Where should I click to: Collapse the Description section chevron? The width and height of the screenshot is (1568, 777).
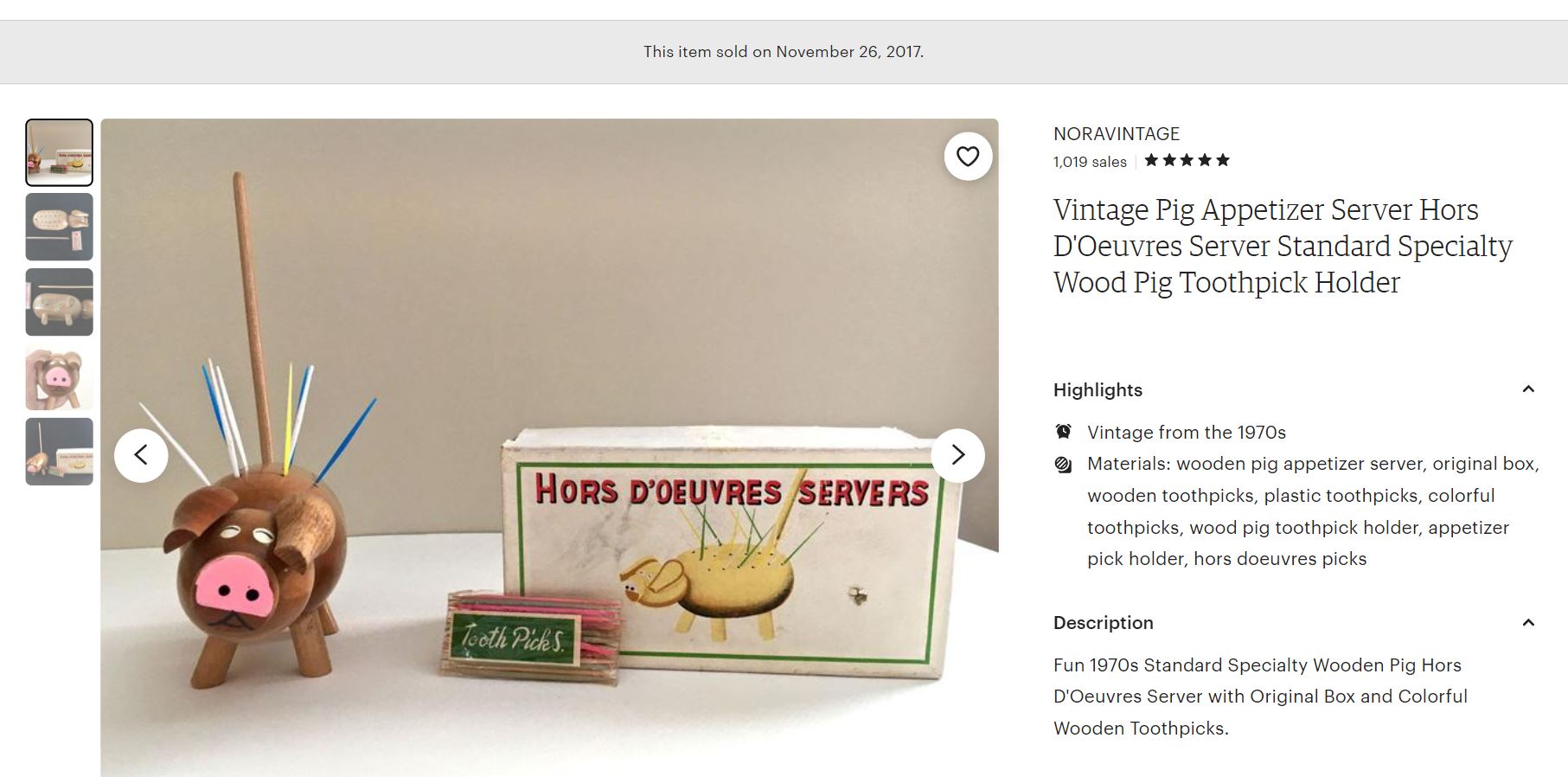pos(1528,622)
